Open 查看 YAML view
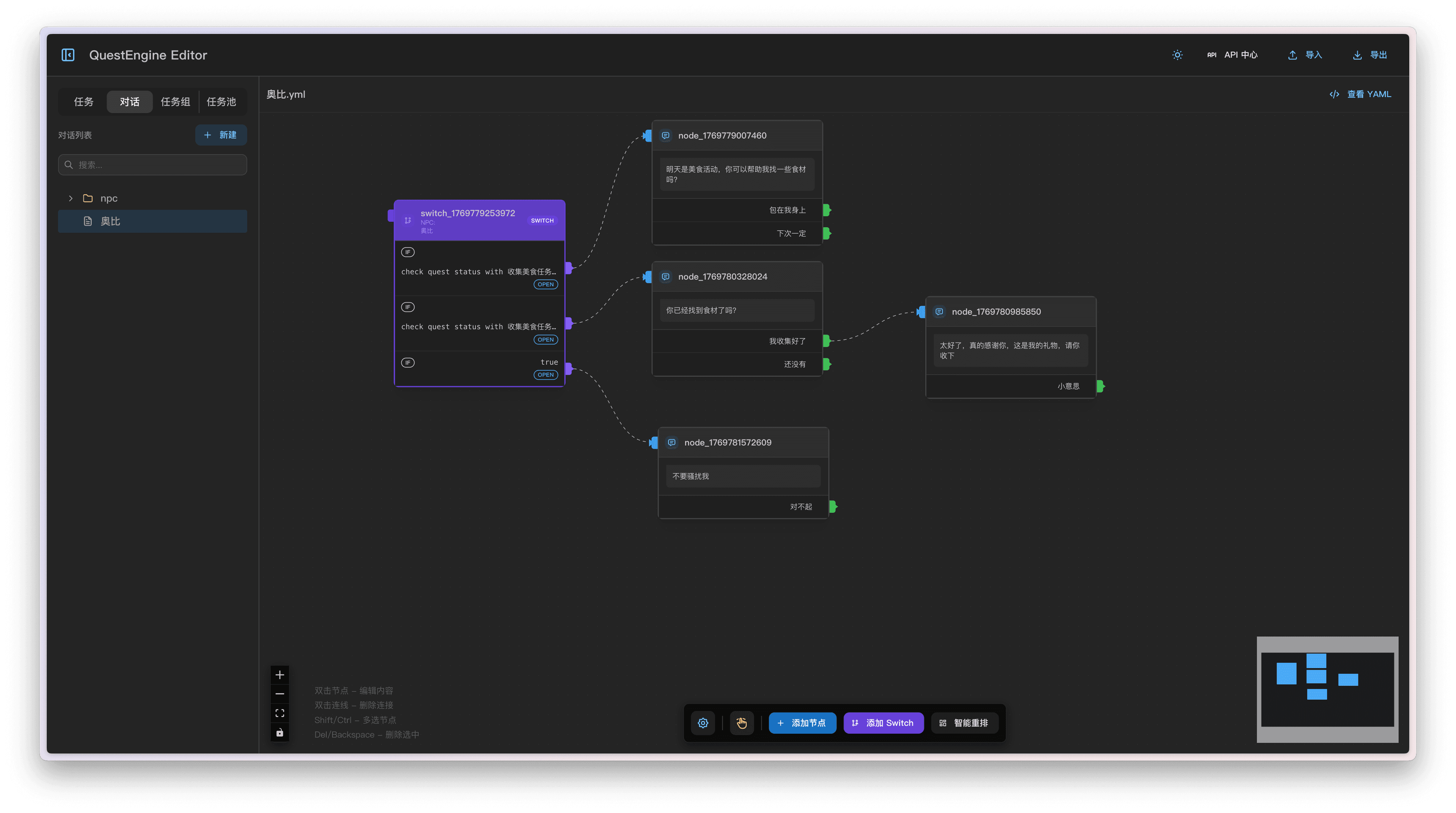 tap(1360, 94)
